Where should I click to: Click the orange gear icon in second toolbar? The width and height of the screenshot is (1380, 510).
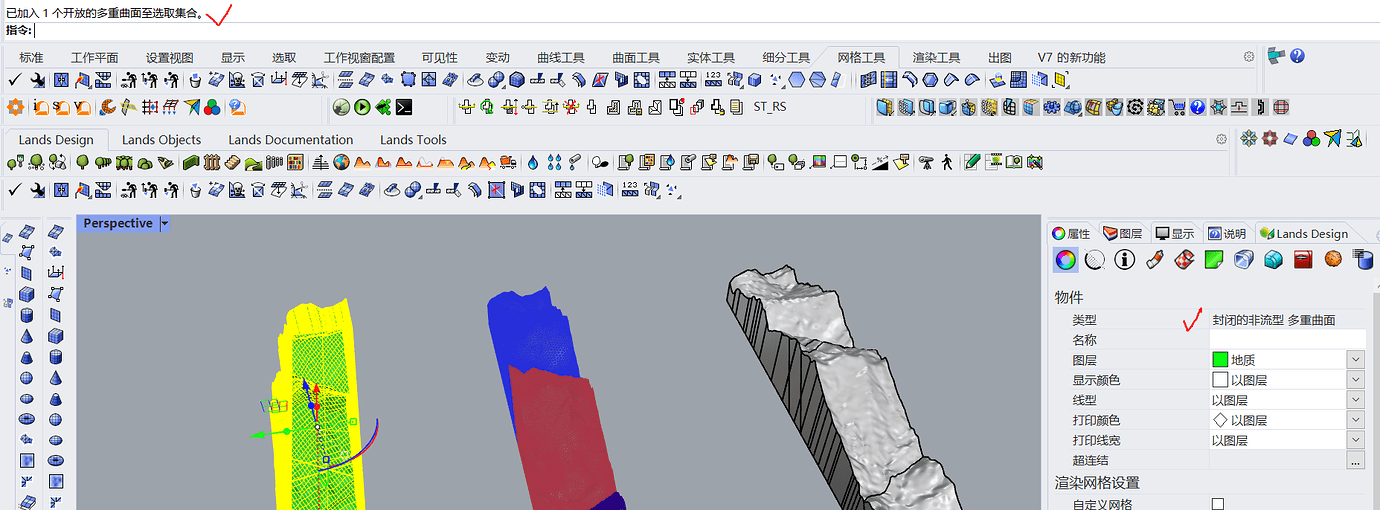click(15, 107)
